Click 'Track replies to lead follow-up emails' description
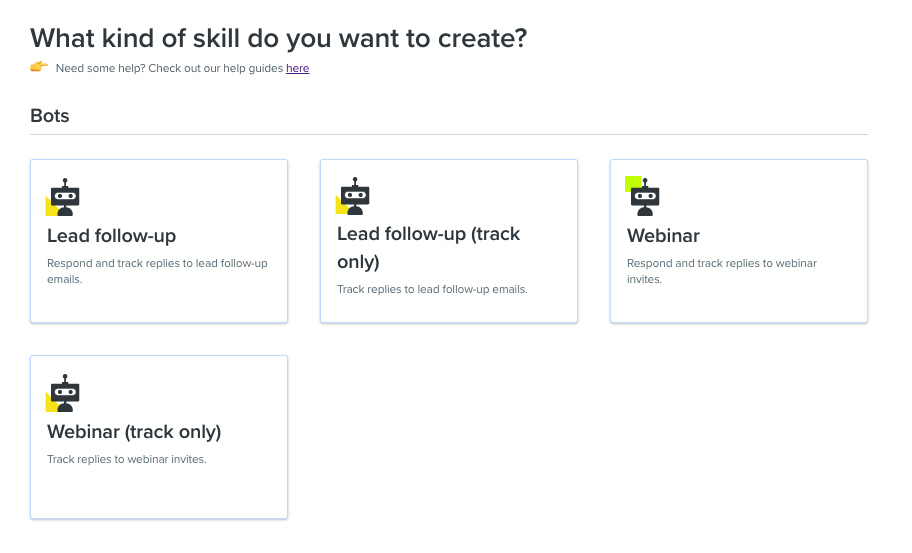 (x=432, y=289)
